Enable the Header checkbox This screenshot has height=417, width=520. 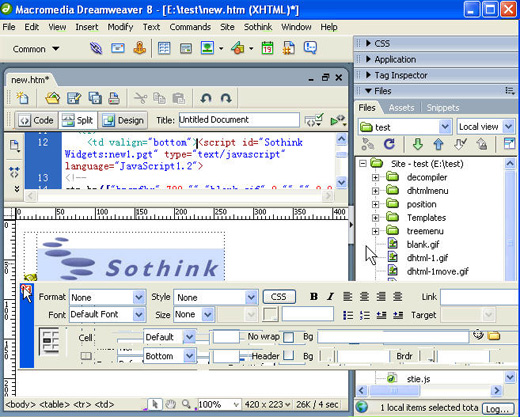click(289, 356)
